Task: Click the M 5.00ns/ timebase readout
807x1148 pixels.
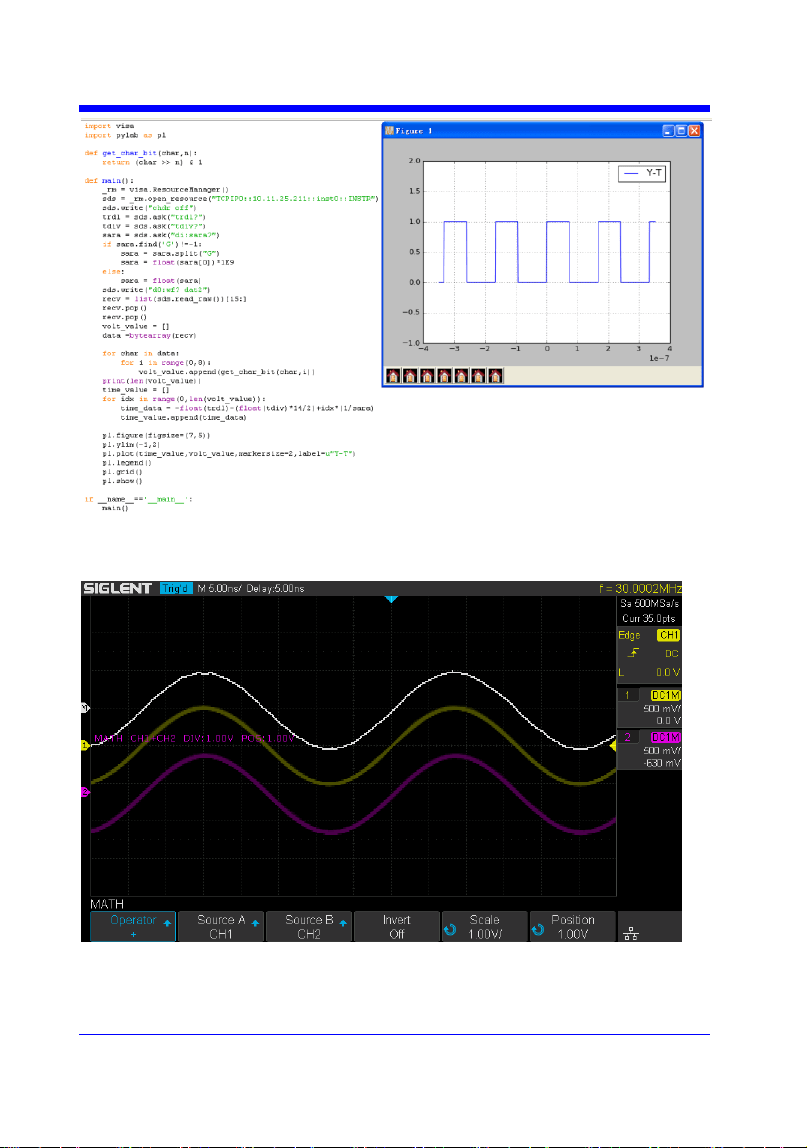Action: pyautogui.click(x=219, y=588)
